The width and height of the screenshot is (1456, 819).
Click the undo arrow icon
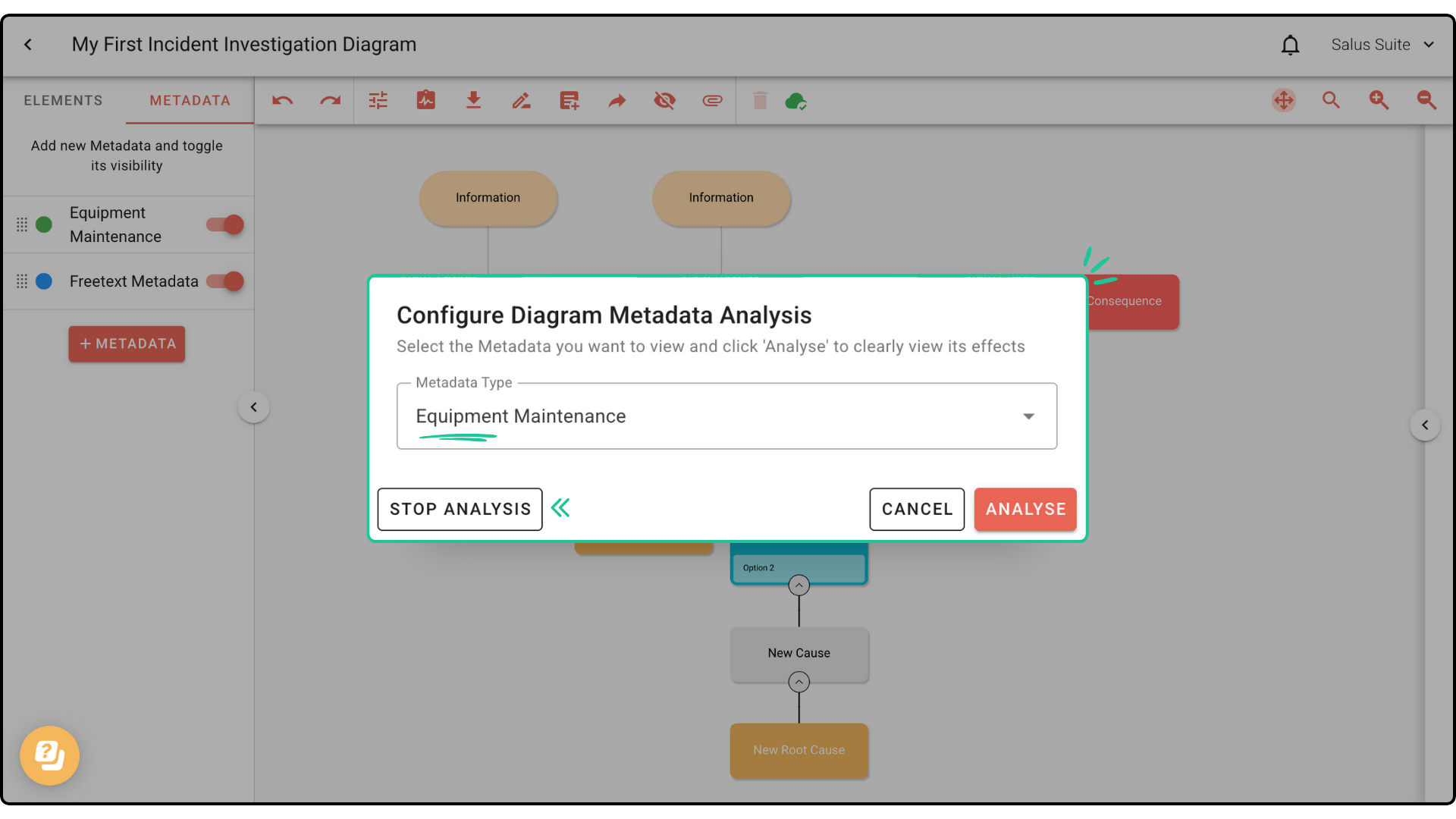282,101
